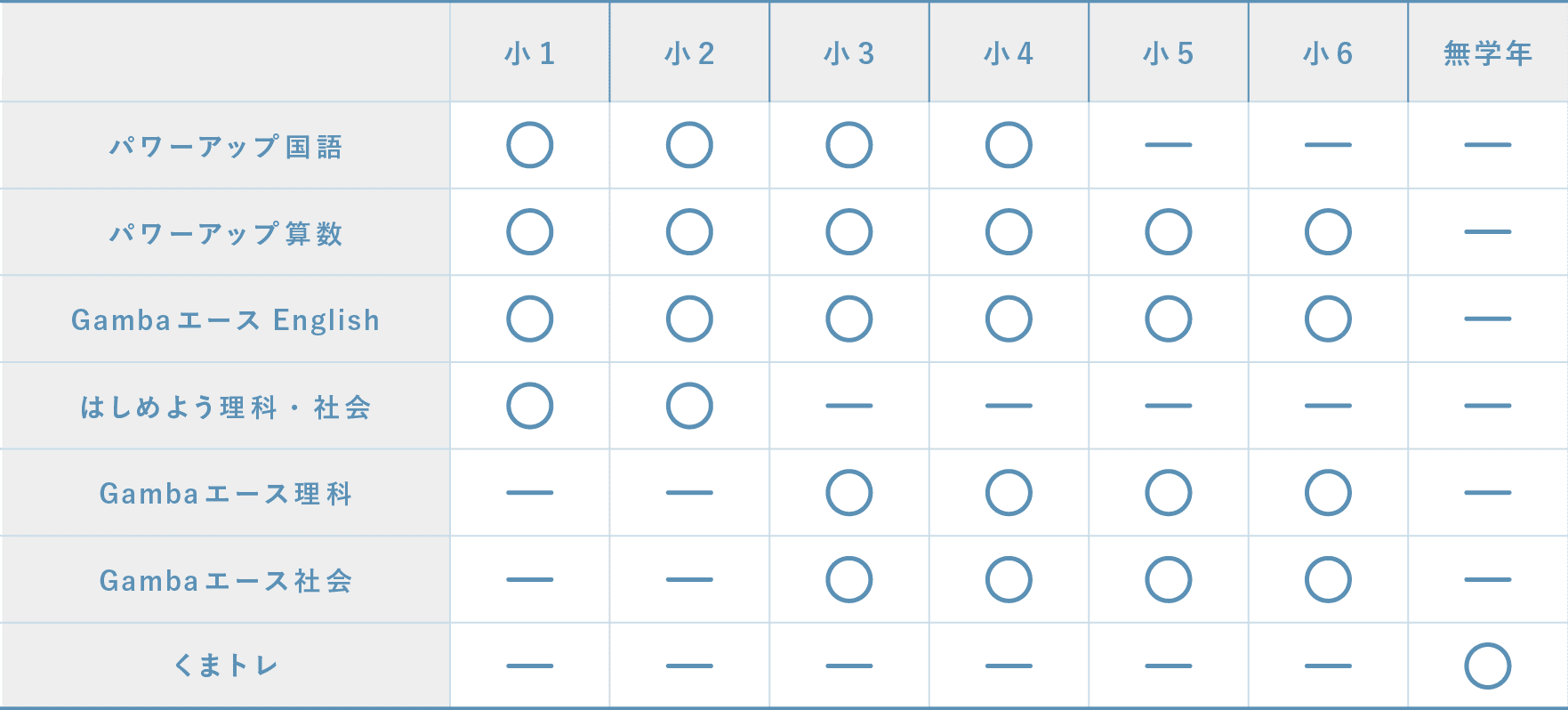
Task: Click the dash for Gambaエース理科 under 小1
Action: [x=530, y=493]
